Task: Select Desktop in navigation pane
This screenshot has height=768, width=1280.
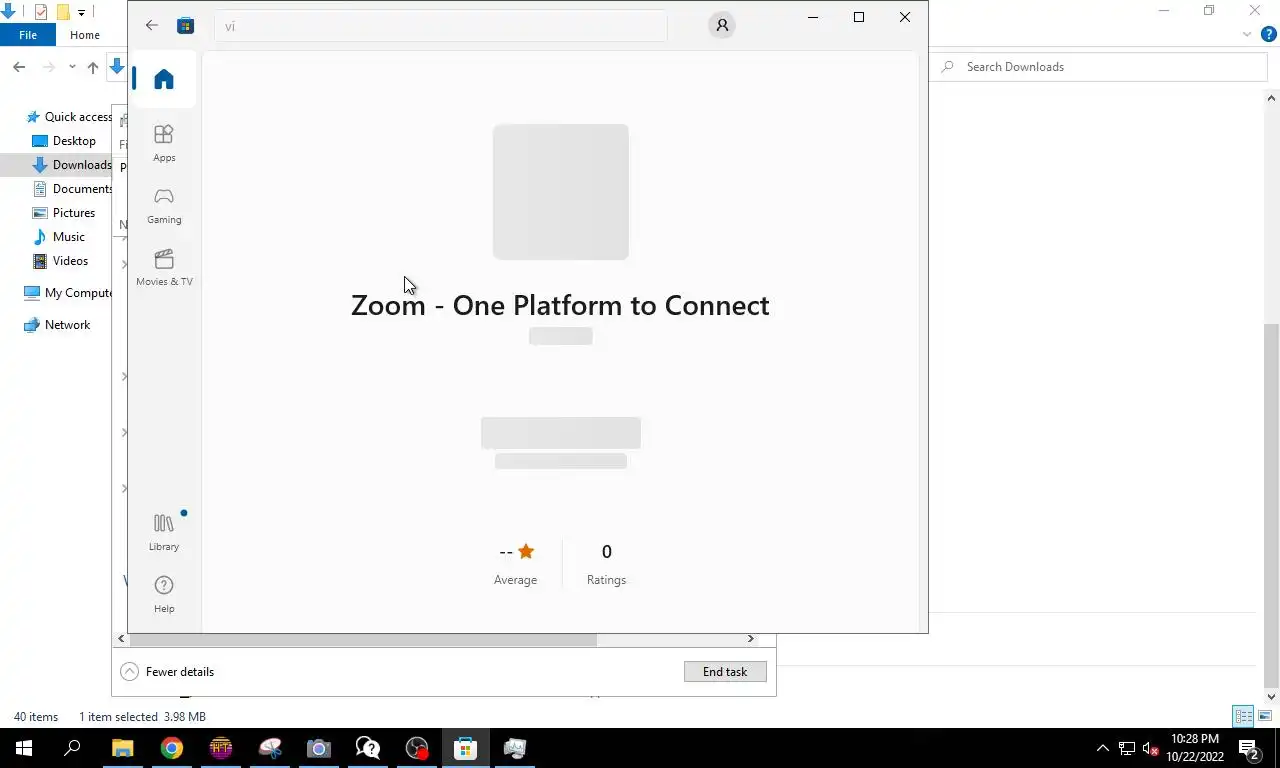Action: click(x=65, y=141)
